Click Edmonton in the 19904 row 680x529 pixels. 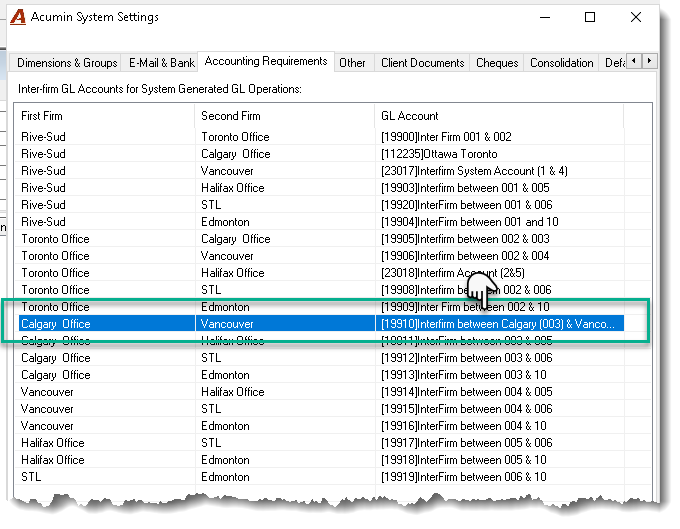click(x=226, y=222)
